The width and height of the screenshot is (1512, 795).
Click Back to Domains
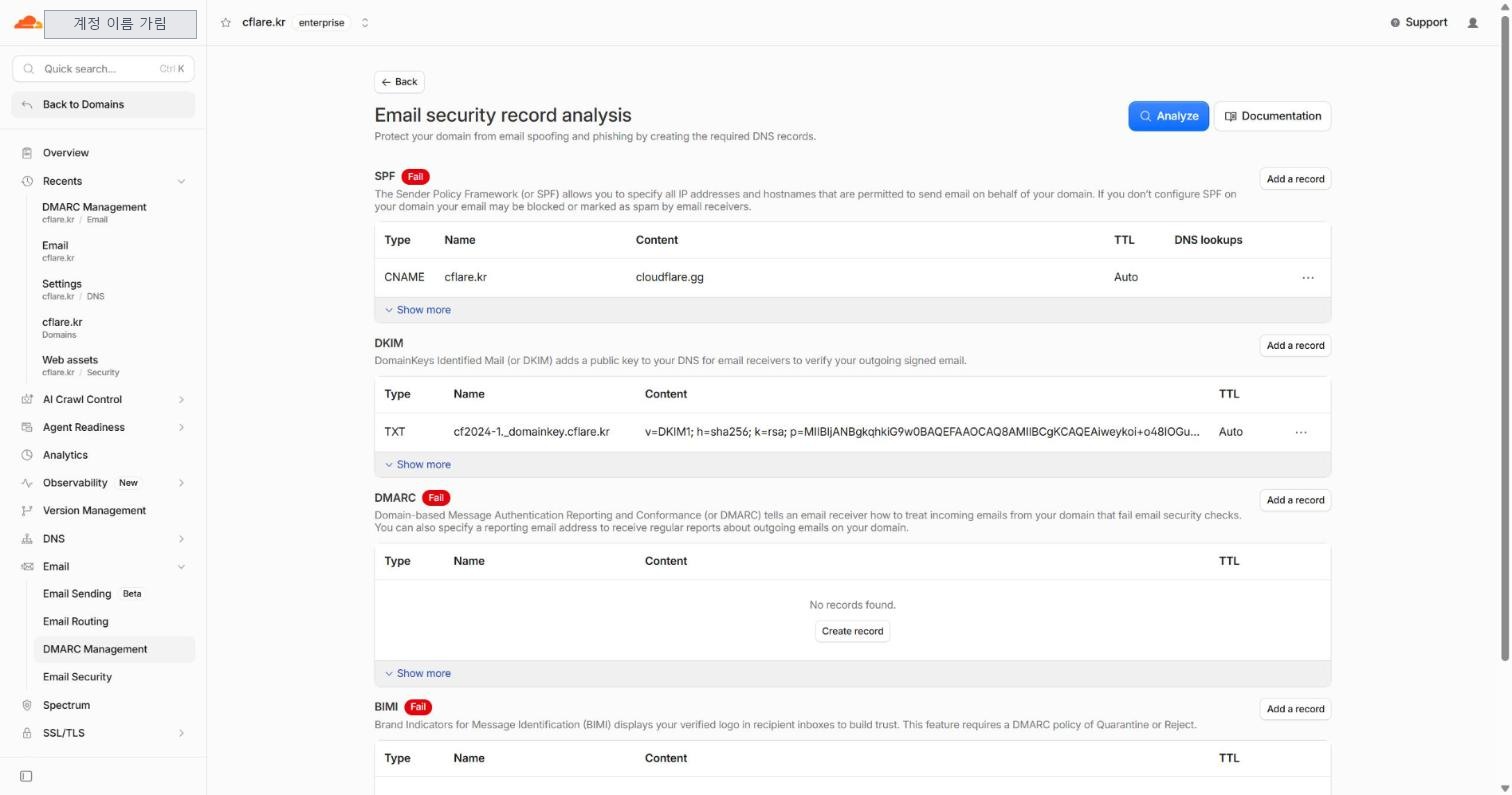coord(103,104)
